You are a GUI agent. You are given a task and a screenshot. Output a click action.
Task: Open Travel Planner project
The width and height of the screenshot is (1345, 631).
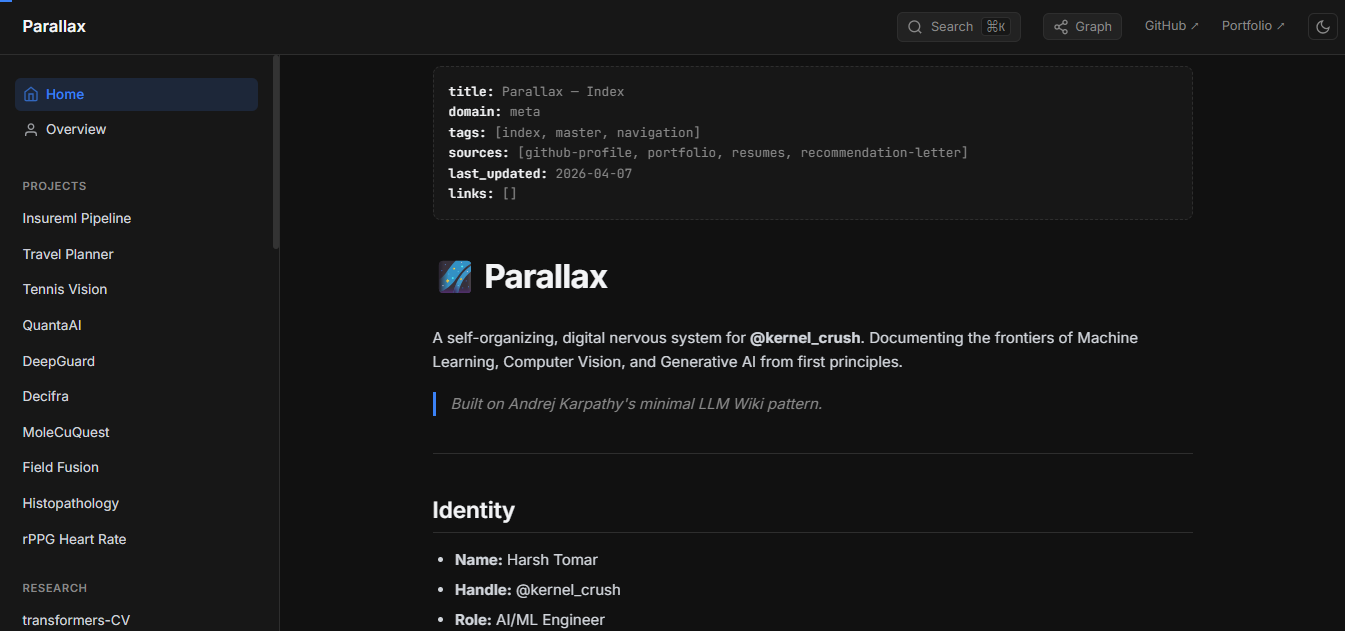68,254
